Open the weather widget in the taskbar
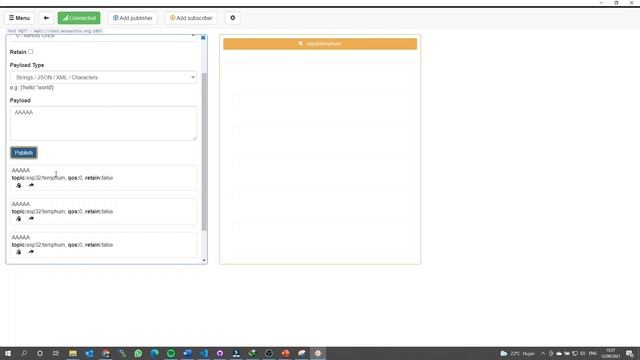The height and width of the screenshot is (360, 640). [x=518, y=353]
